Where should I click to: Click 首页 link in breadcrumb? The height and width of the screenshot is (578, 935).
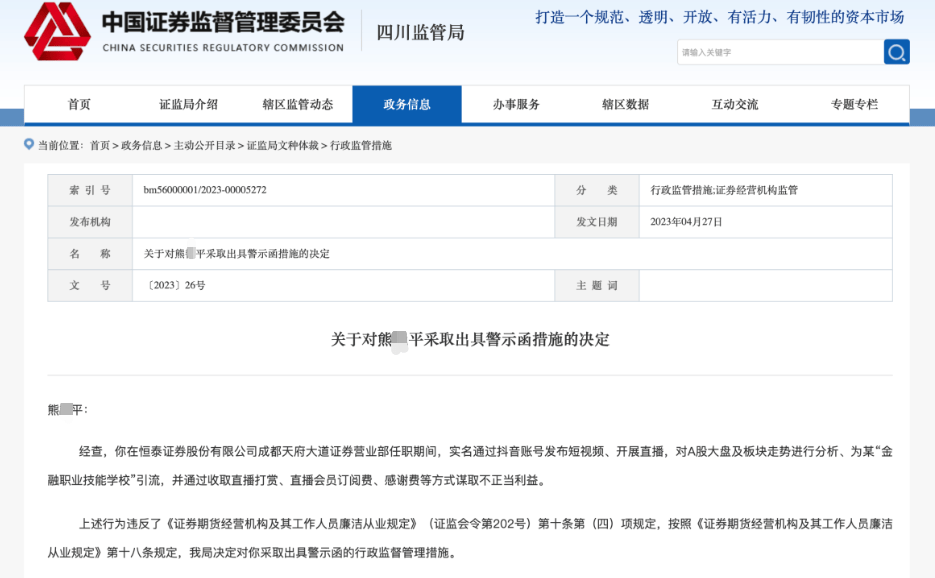click(x=100, y=146)
